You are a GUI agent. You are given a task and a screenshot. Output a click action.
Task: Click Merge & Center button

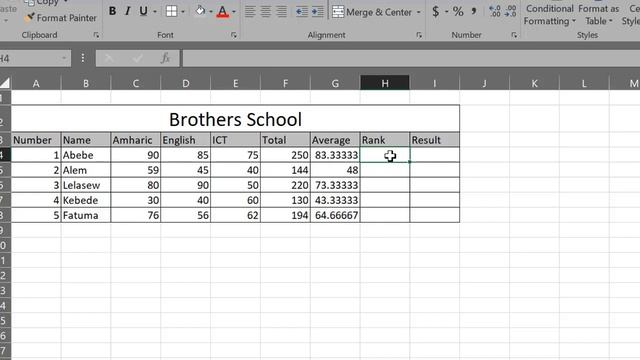[x=372, y=12]
